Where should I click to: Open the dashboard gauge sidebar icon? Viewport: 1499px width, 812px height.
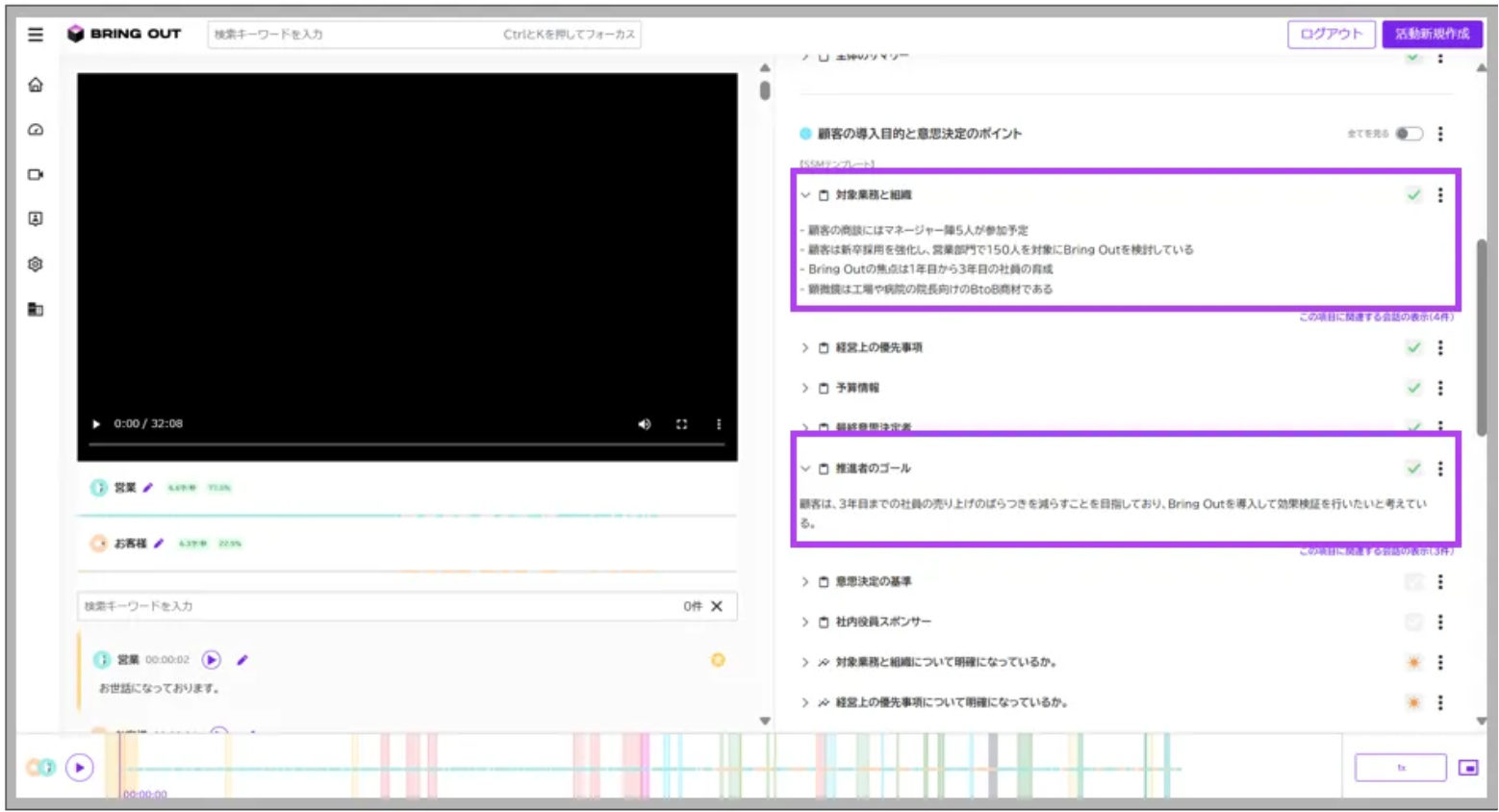tap(36, 130)
